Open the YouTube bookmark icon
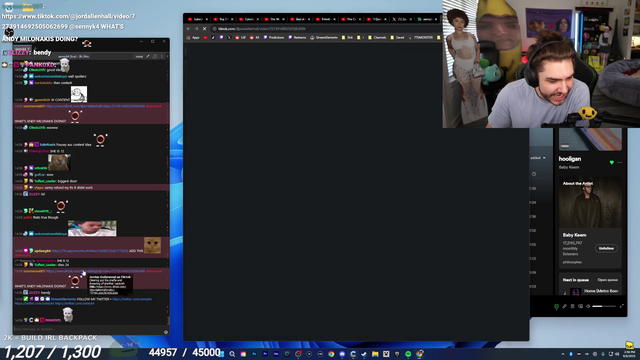640x360 pixels. [x=205, y=38]
